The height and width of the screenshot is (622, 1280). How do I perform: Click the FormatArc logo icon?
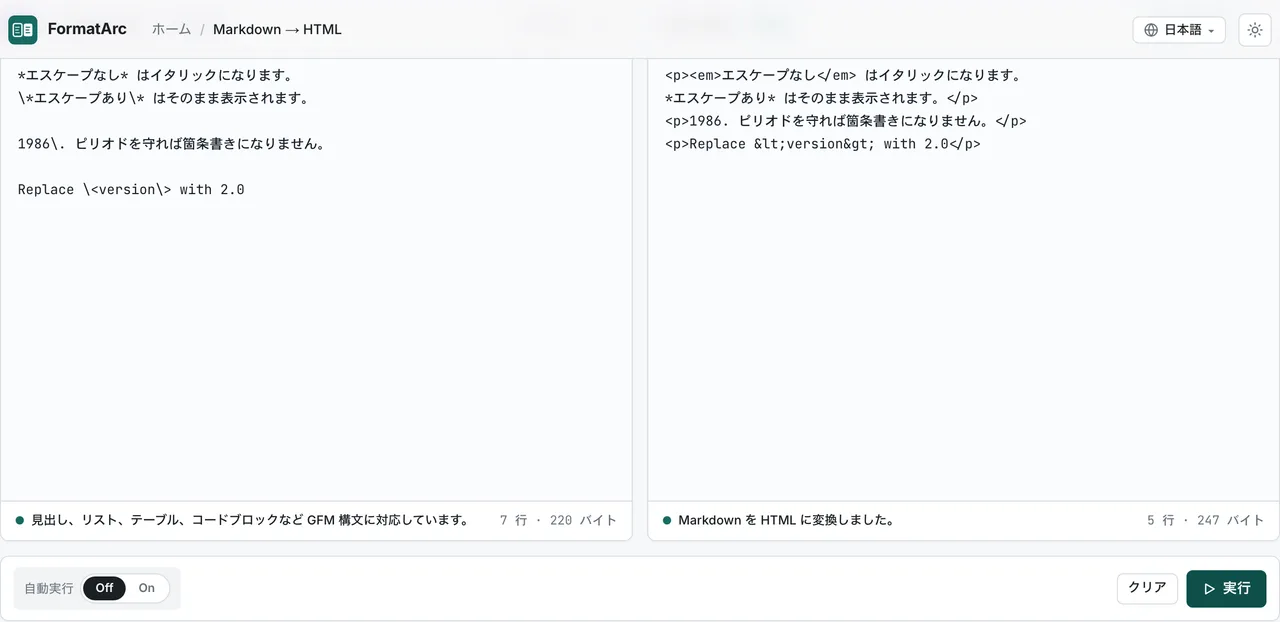(23, 30)
